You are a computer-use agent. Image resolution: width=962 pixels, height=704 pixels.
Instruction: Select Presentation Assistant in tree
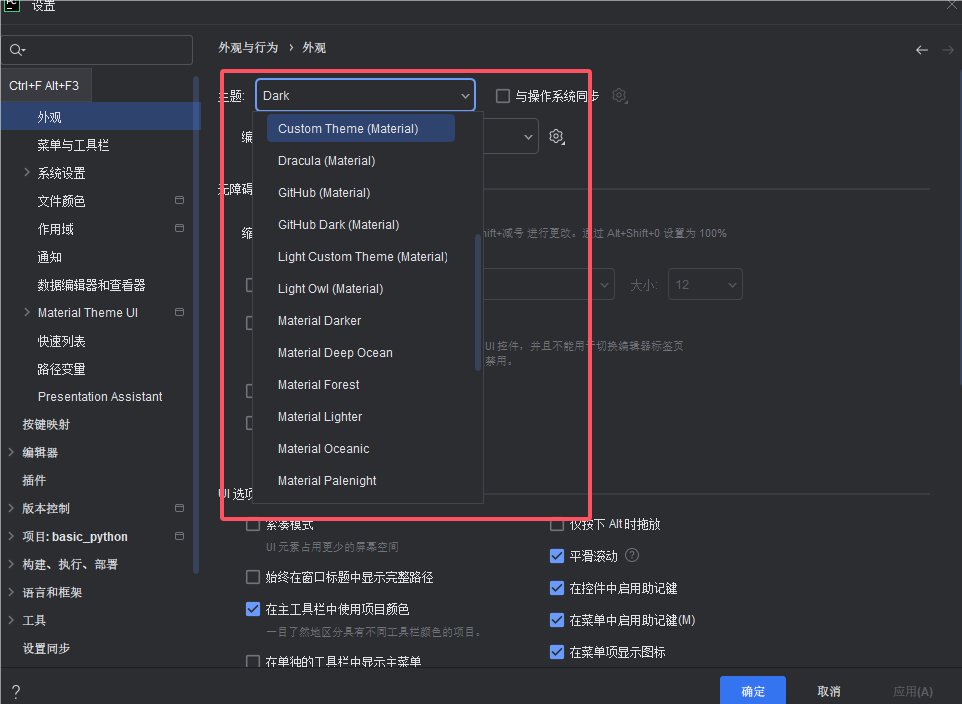[x=101, y=396]
